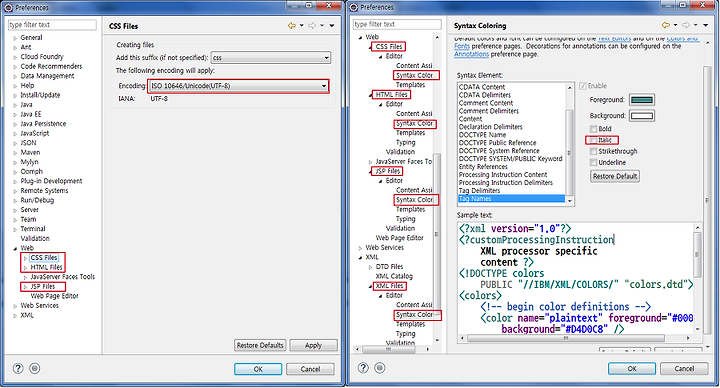The image size is (720, 388).
Task: Click forward arrow in CSS Files page header
Action: (312, 26)
